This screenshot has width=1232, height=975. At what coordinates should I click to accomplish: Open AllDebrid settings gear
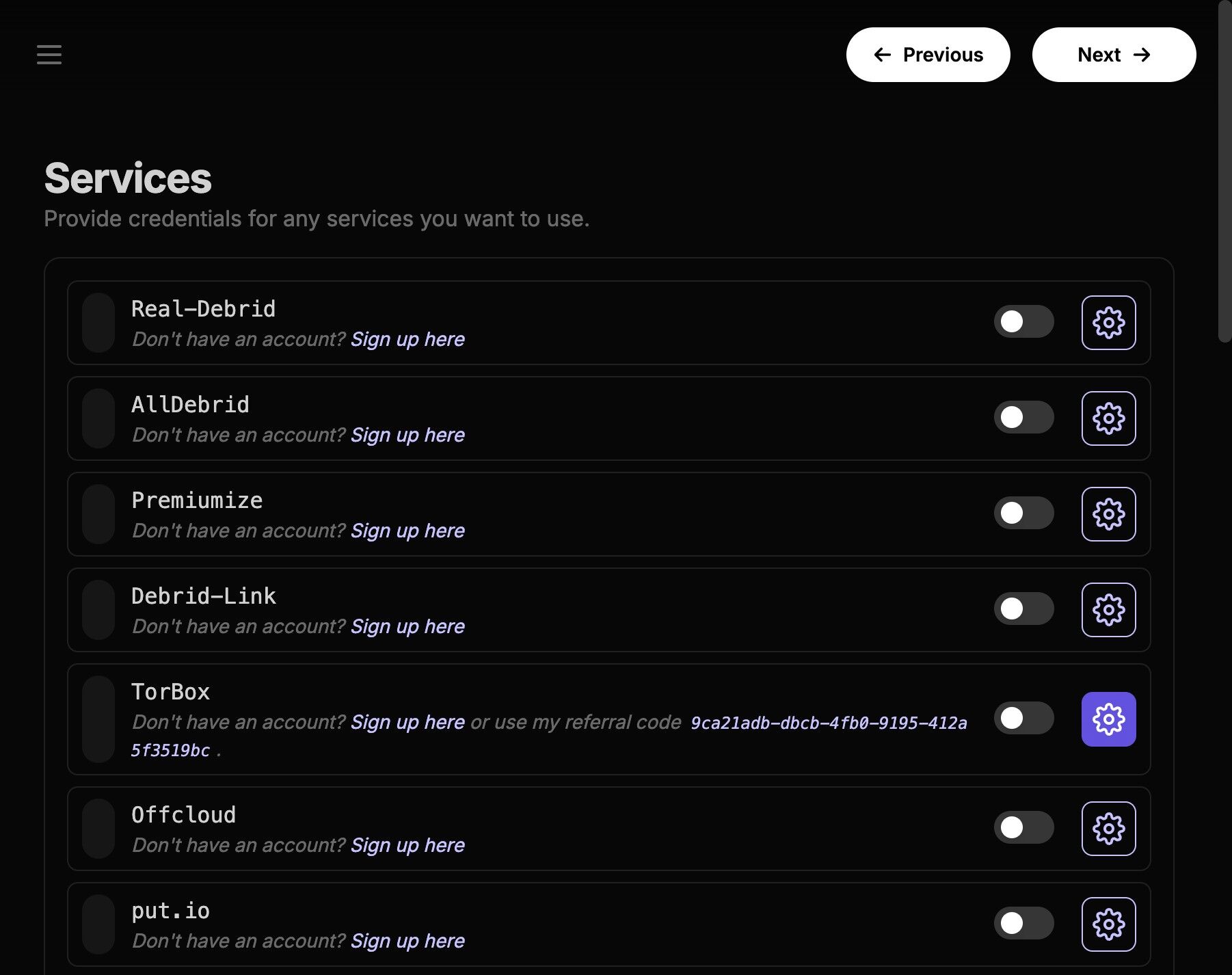pos(1108,418)
